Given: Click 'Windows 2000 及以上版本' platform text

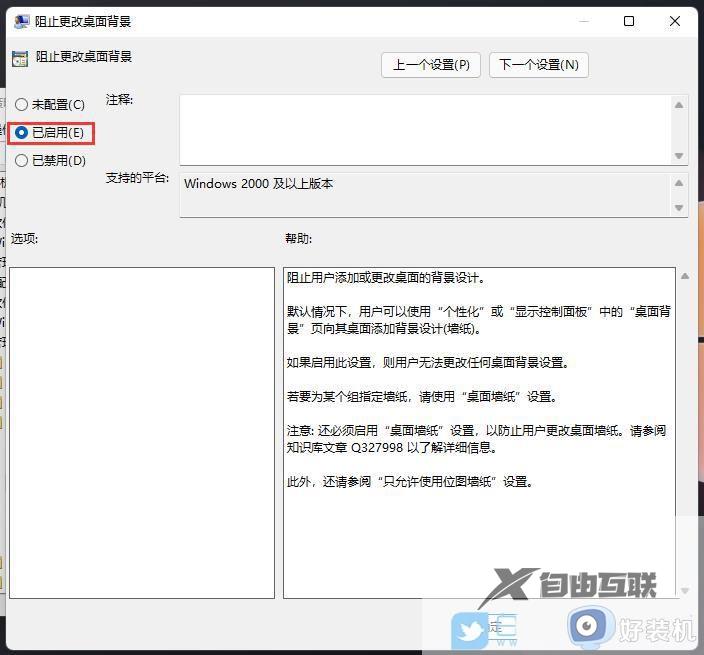Looking at the screenshot, I should [x=259, y=184].
